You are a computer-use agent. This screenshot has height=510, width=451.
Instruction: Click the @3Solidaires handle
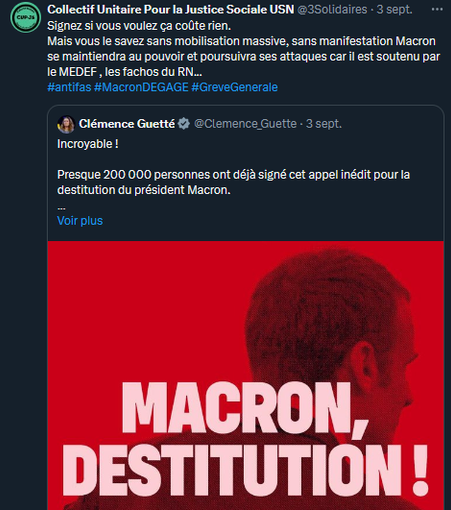[332, 10]
